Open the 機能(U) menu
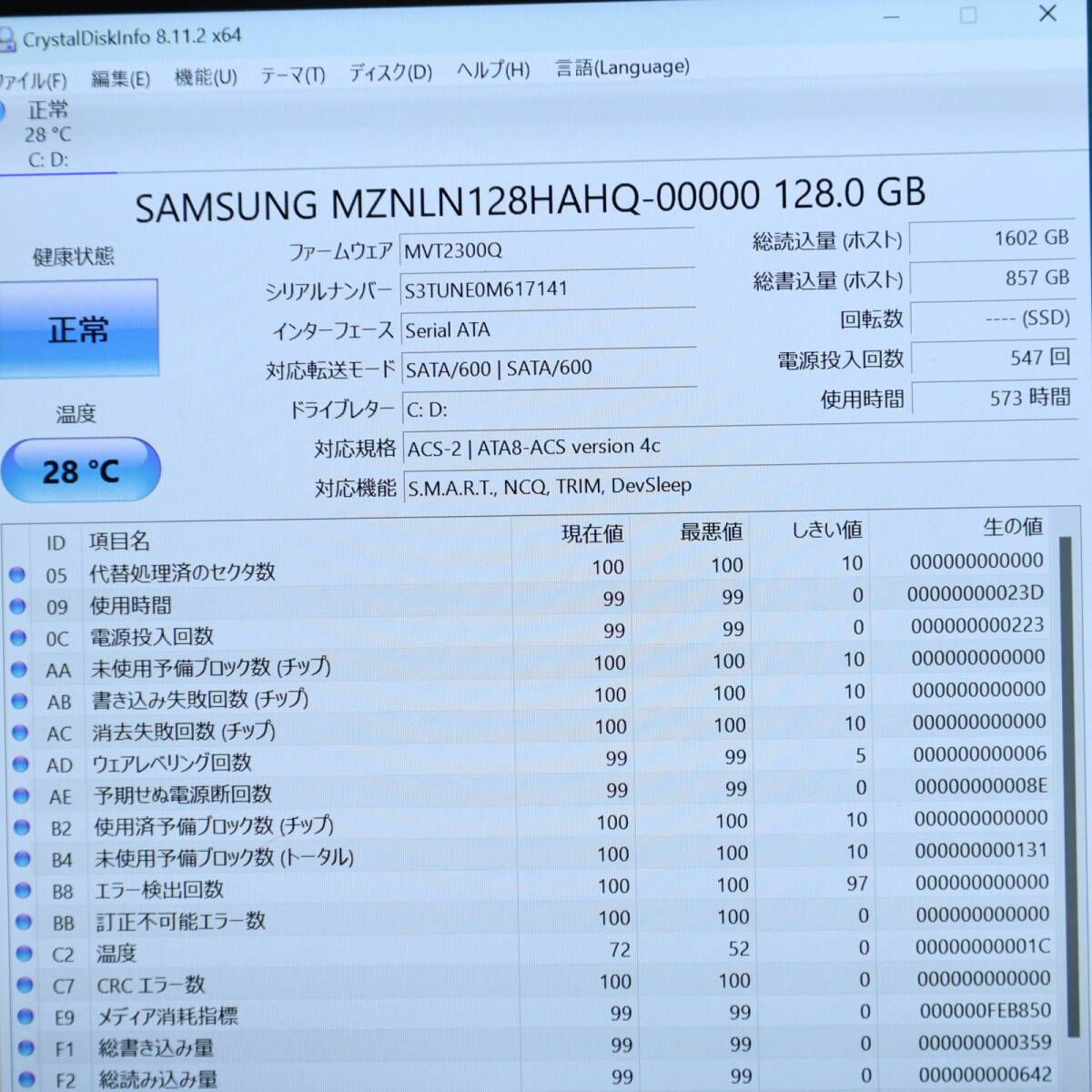 (206, 77)
